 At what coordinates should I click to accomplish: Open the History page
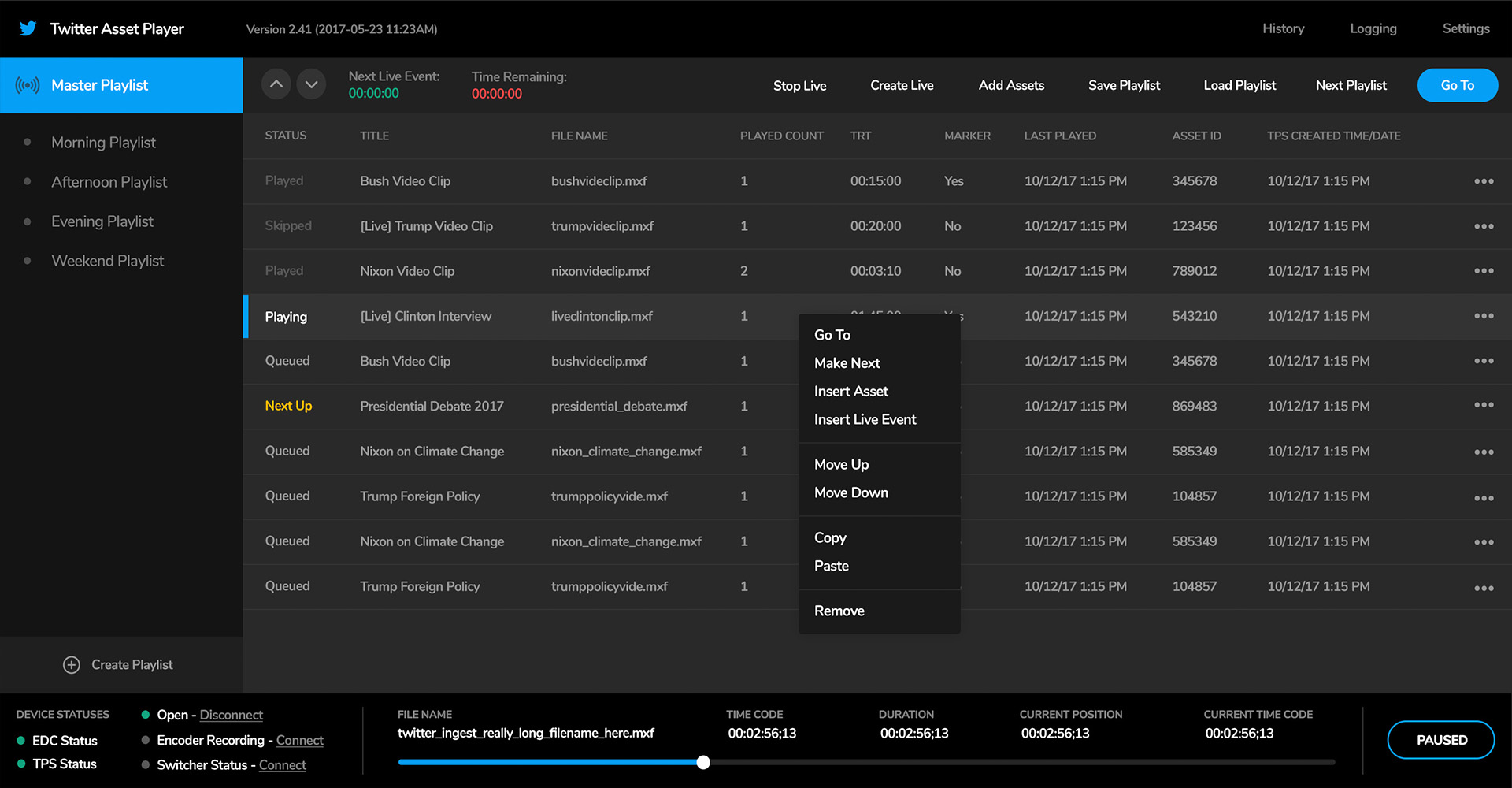(x=1284, y=28)
